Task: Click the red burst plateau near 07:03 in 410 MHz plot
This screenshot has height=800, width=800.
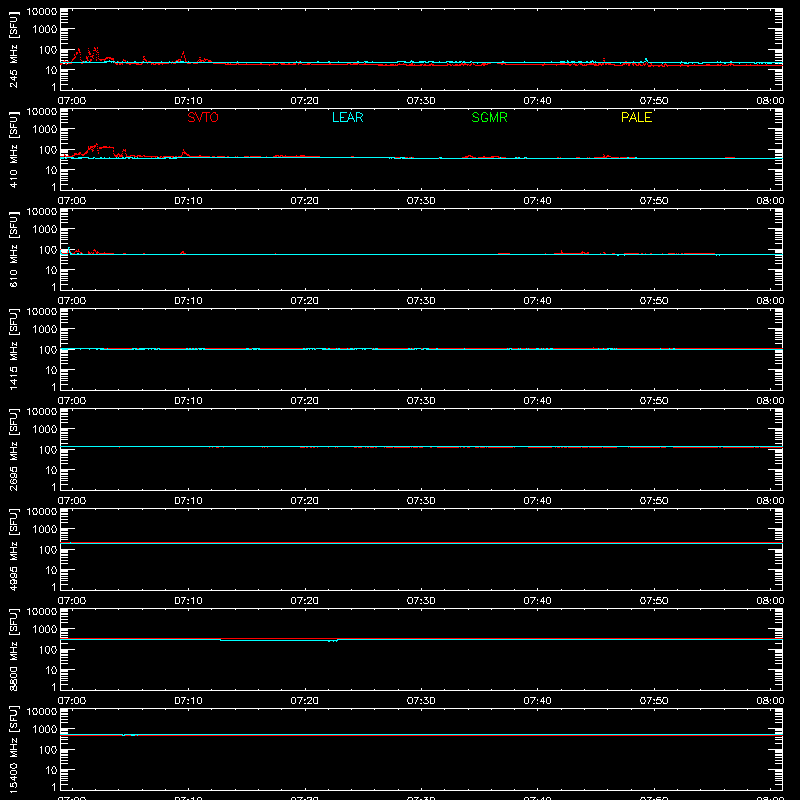Action: point(106,147)
